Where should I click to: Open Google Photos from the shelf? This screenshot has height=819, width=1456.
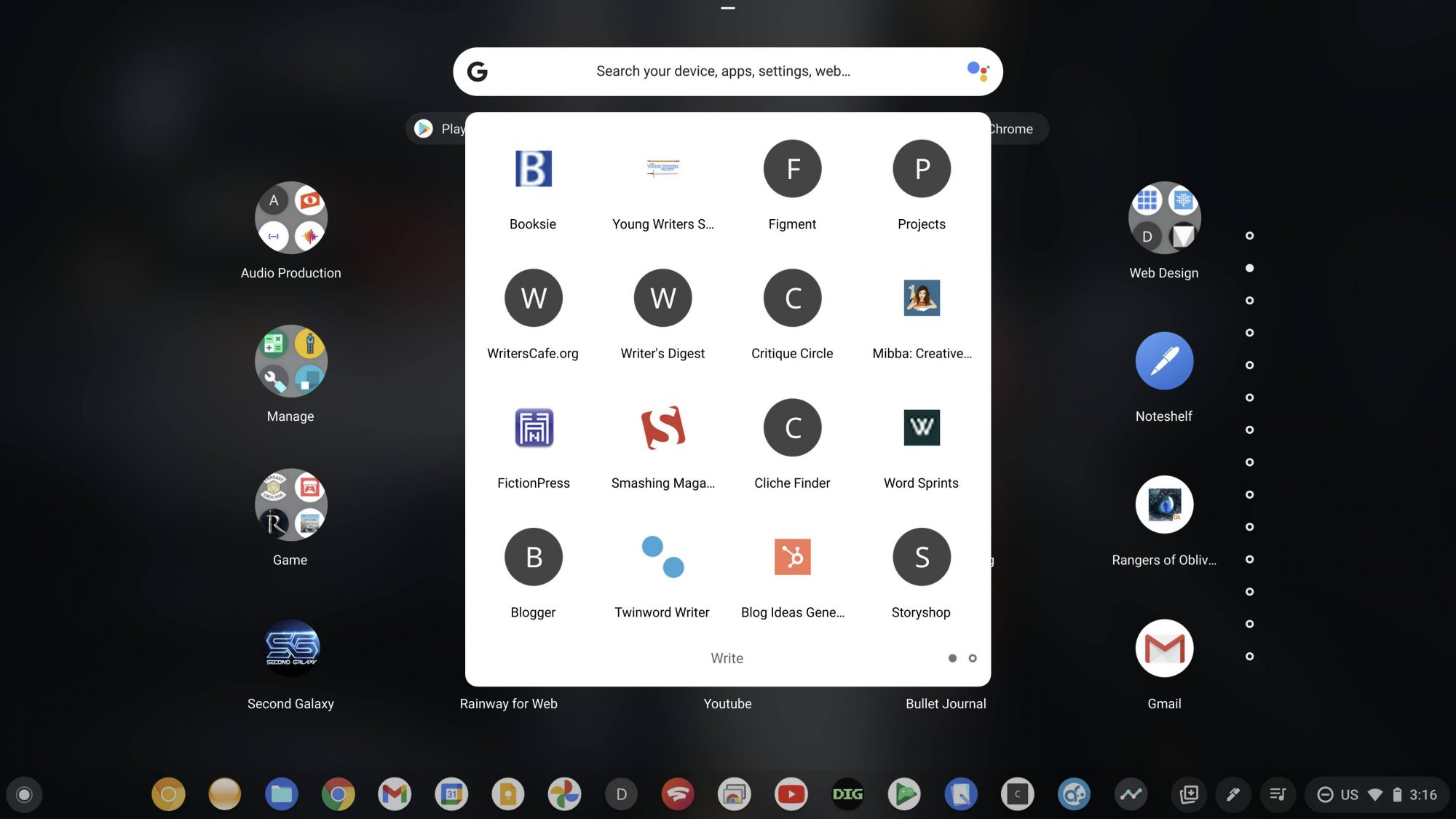click(x=564, y=794)
